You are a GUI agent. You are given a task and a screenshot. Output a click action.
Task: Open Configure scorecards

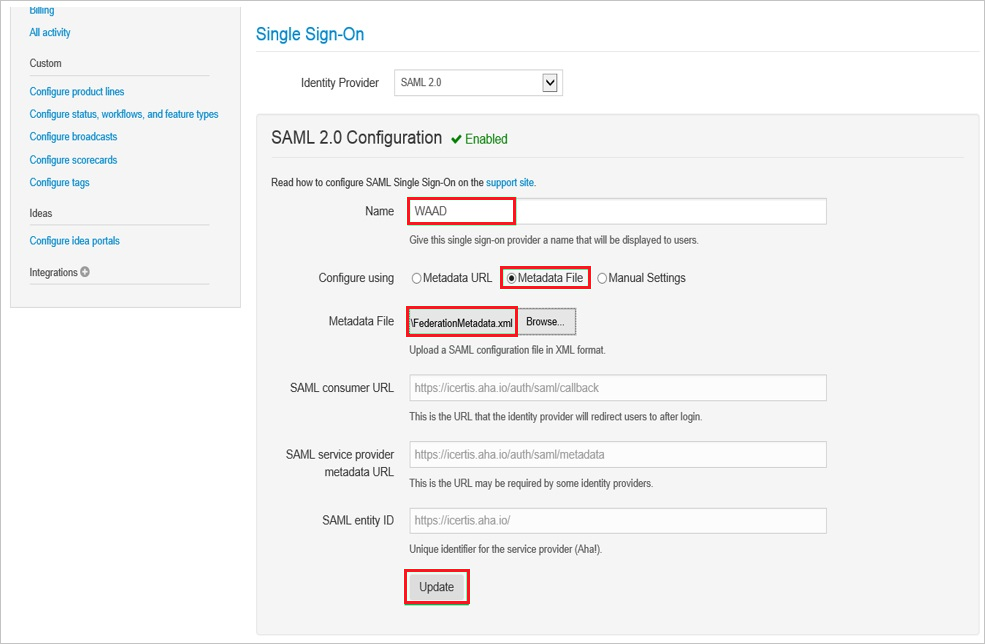73,159
